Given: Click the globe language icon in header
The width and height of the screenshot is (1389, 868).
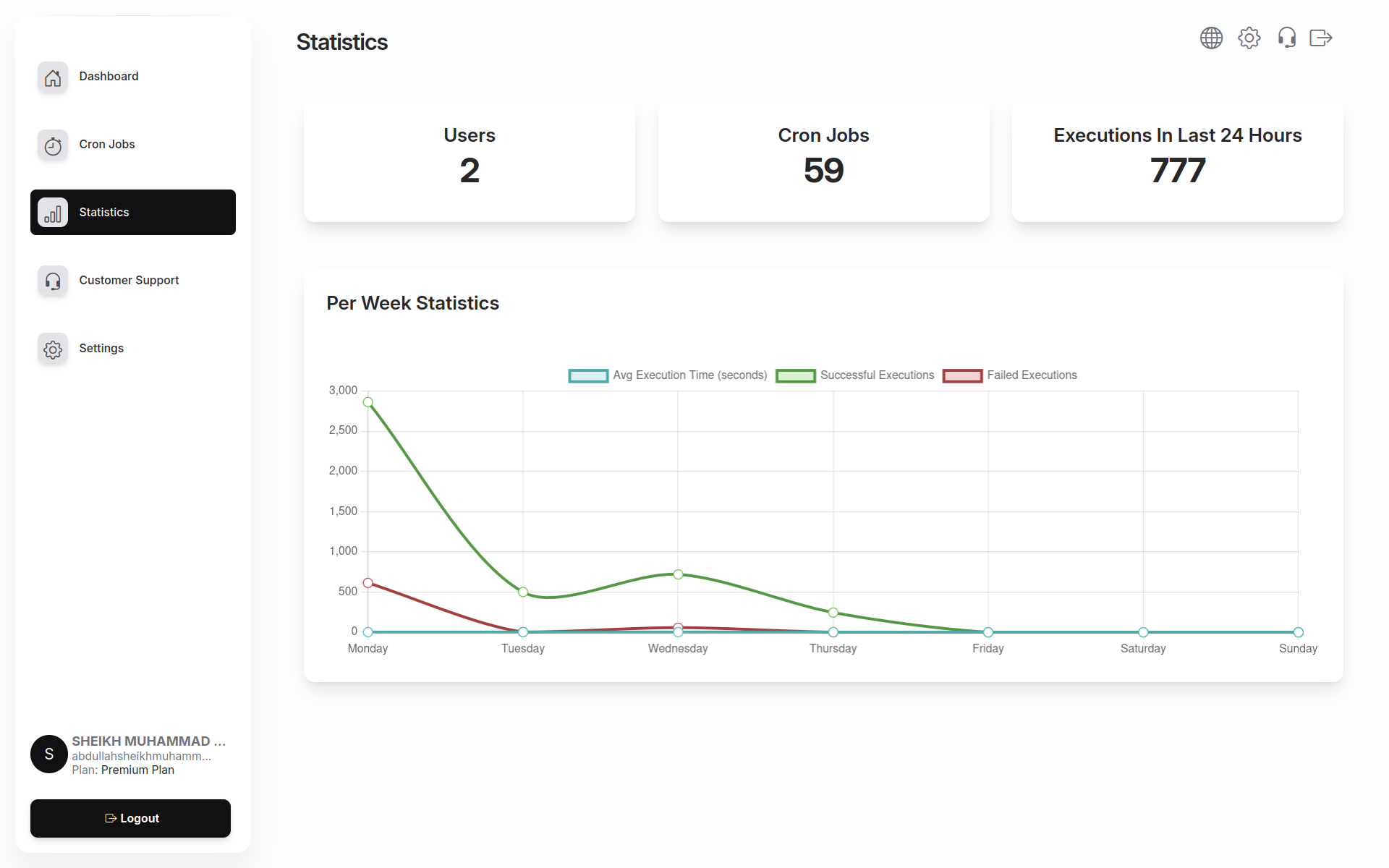Looking at the screenshot, I should pos(1211,38).
